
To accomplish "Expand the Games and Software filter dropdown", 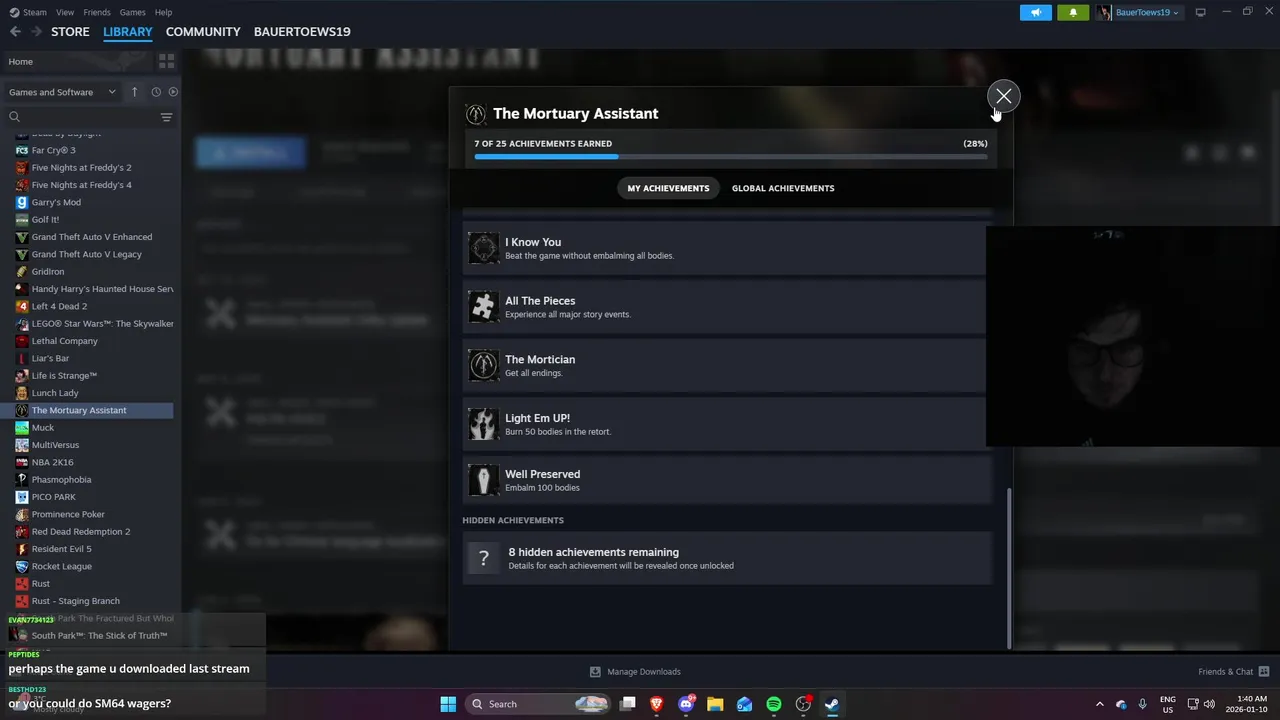I will pos(62,92).
